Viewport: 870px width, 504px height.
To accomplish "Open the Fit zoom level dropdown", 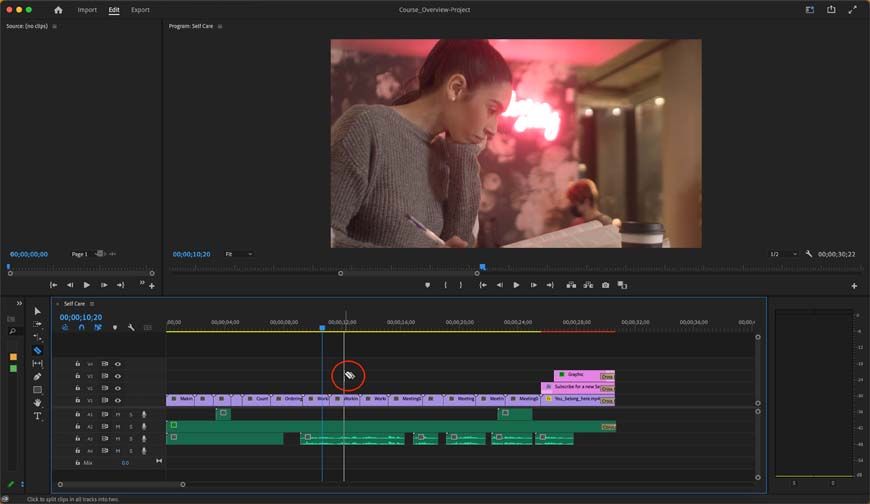I will [239, 254].
